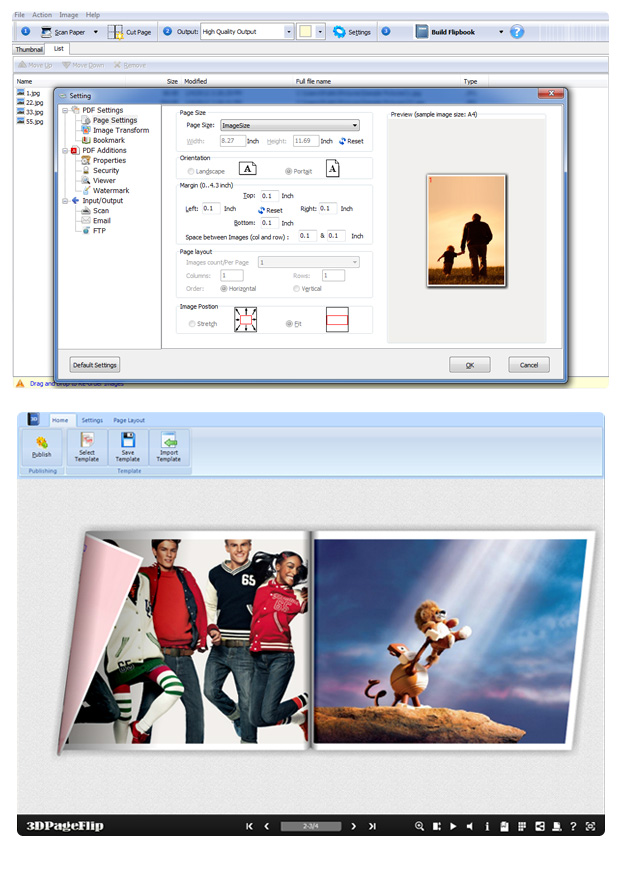
Task: Open the Page Size dropdown showing ImageSize
Action: [x=290, y=125]
